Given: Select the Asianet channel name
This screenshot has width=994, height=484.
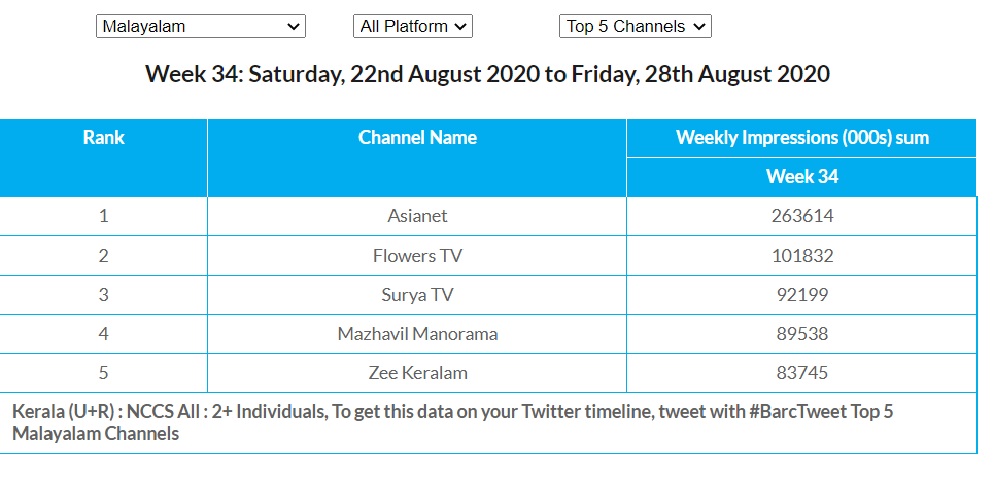Looking at the screenshot, I should [x=417, y=216].
